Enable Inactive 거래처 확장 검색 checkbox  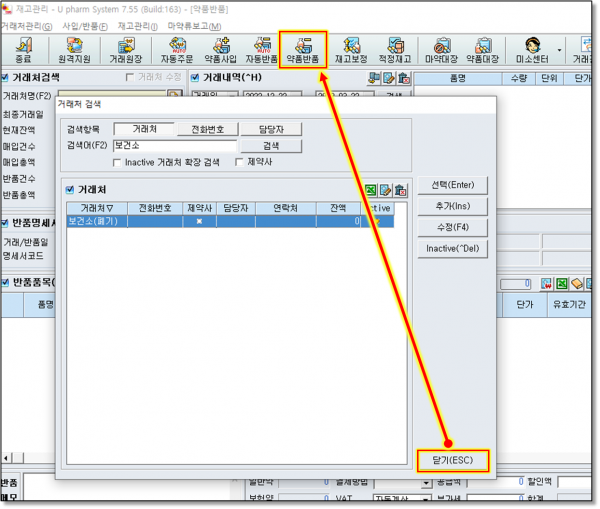[118, 162]
